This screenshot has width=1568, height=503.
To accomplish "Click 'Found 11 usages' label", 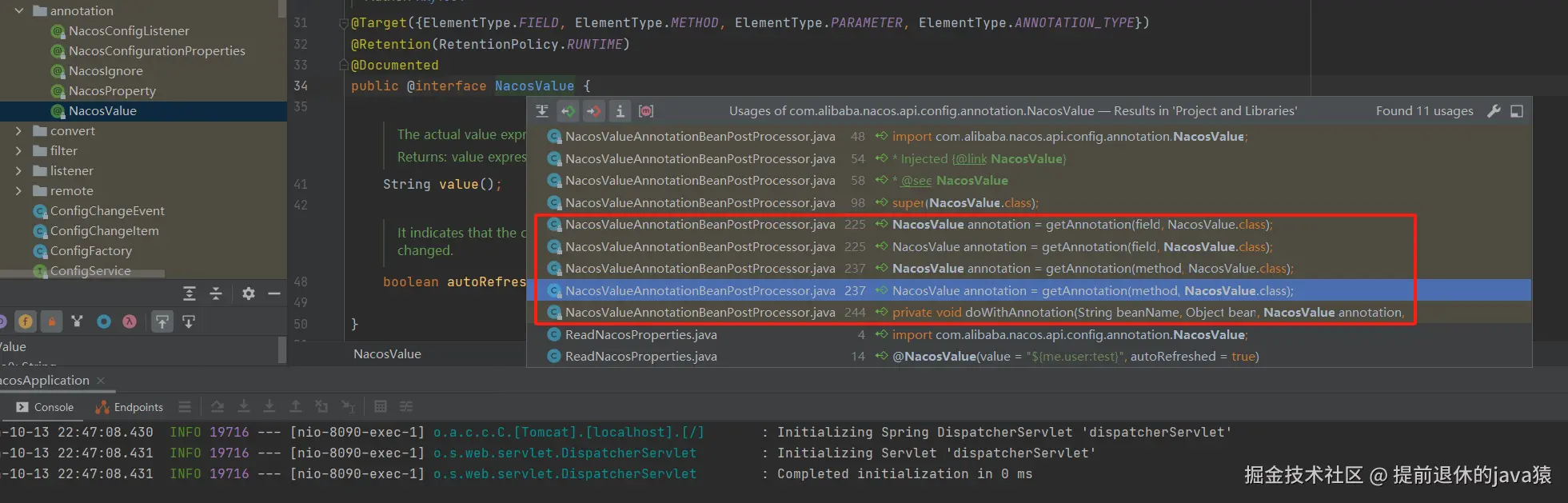I will click(1424, 111).
